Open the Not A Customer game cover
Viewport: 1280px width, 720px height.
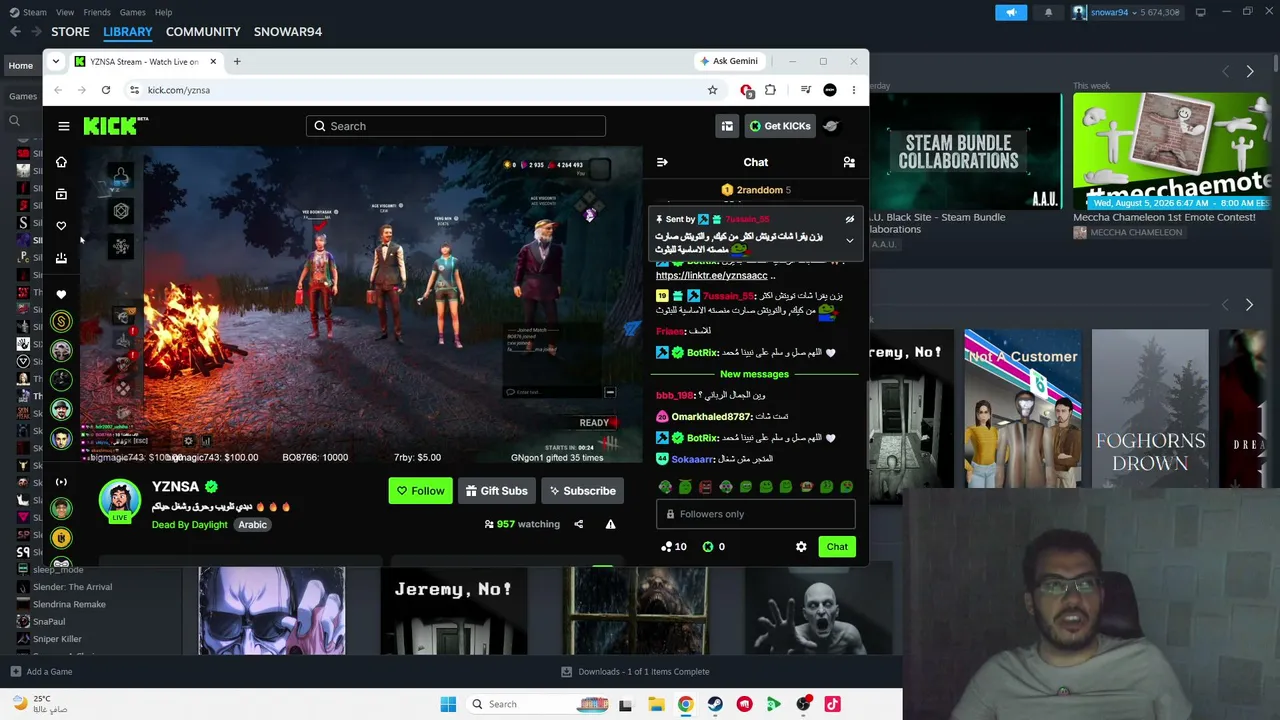point(1022,408)
